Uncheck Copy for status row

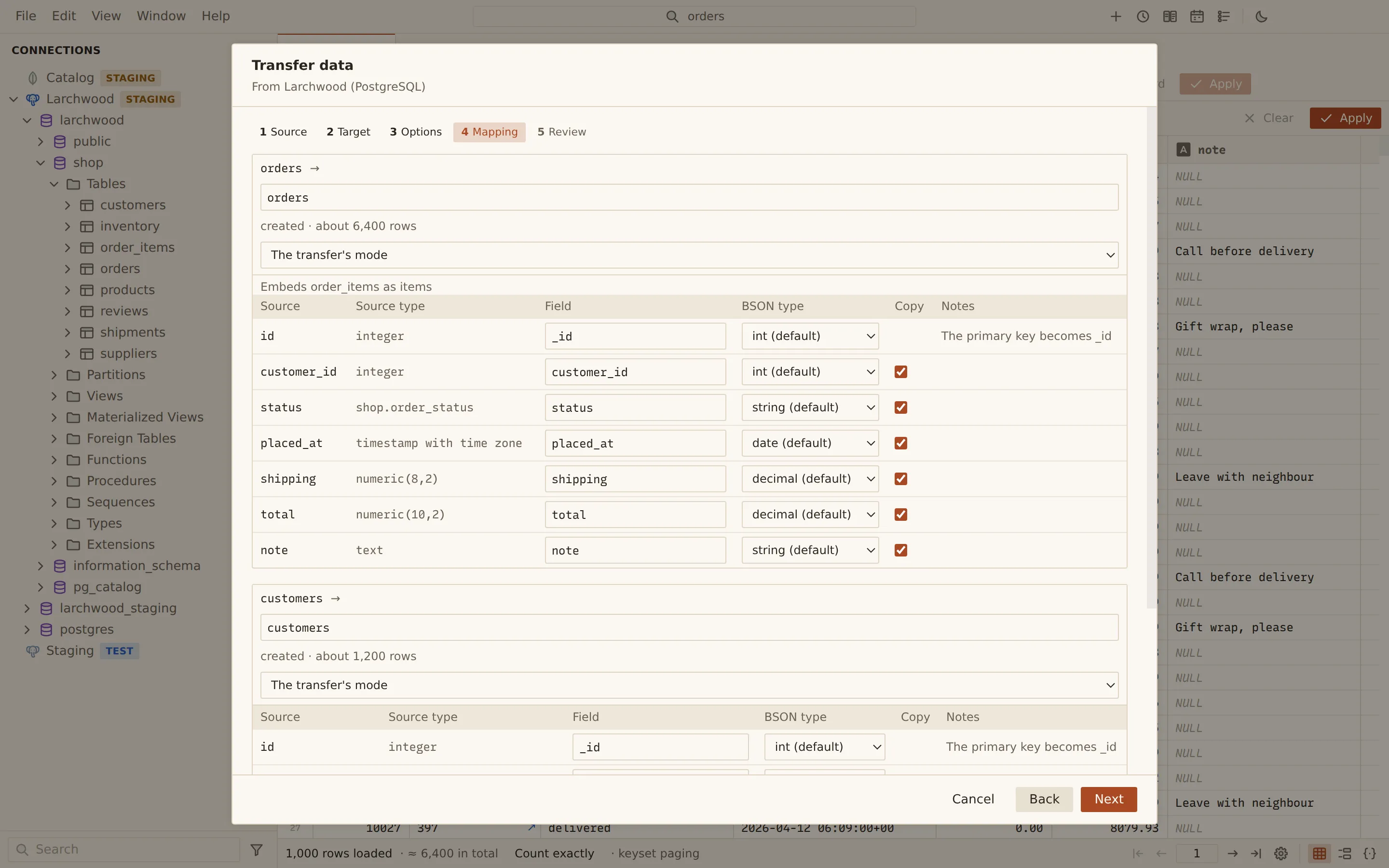pos(900,407)
